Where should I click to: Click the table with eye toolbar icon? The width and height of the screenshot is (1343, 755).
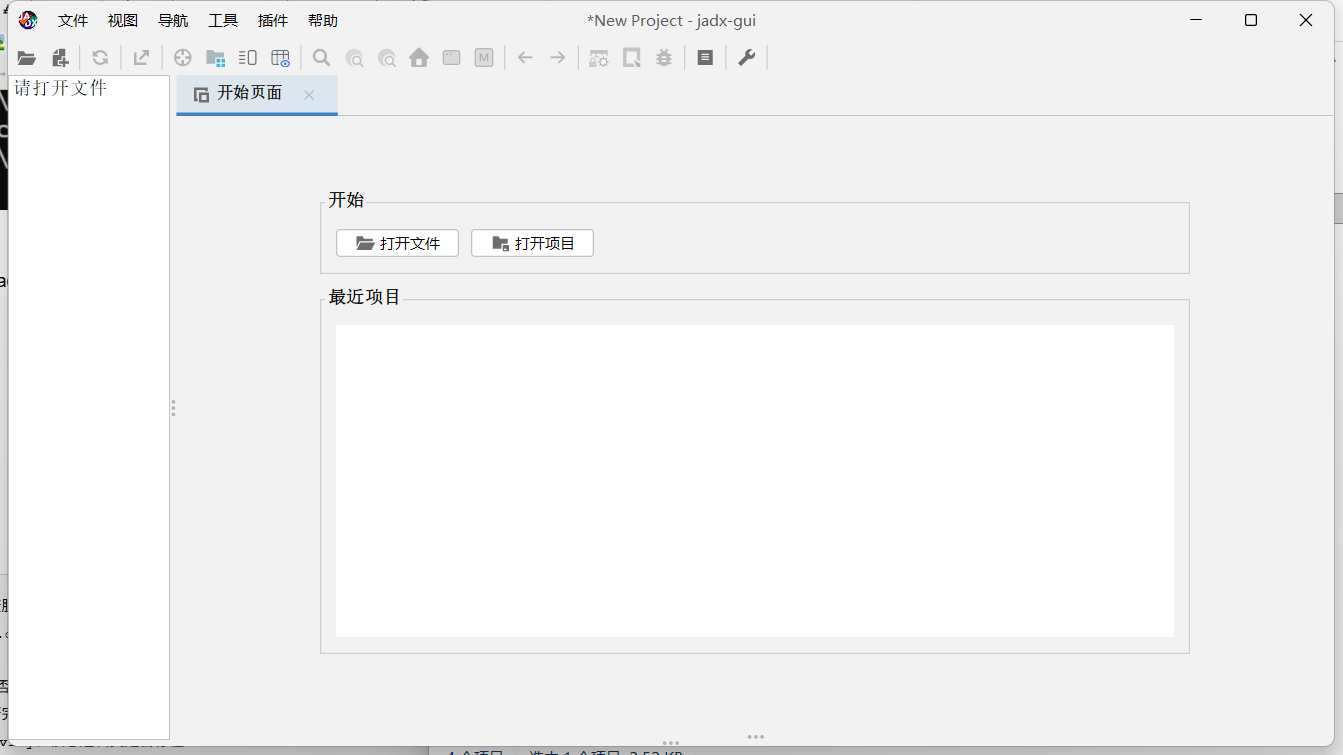(x=281, y=58)
